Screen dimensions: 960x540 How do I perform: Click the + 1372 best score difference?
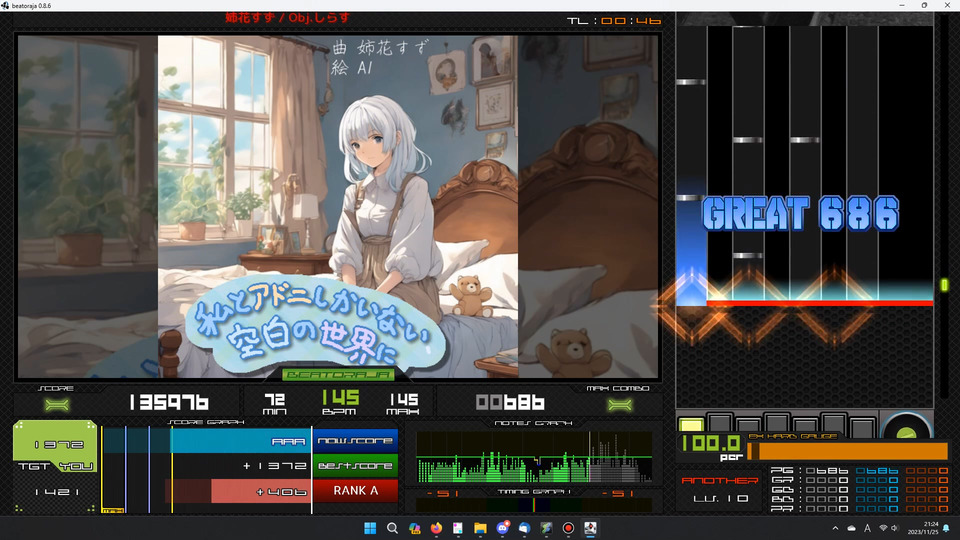tap(274, 466)
